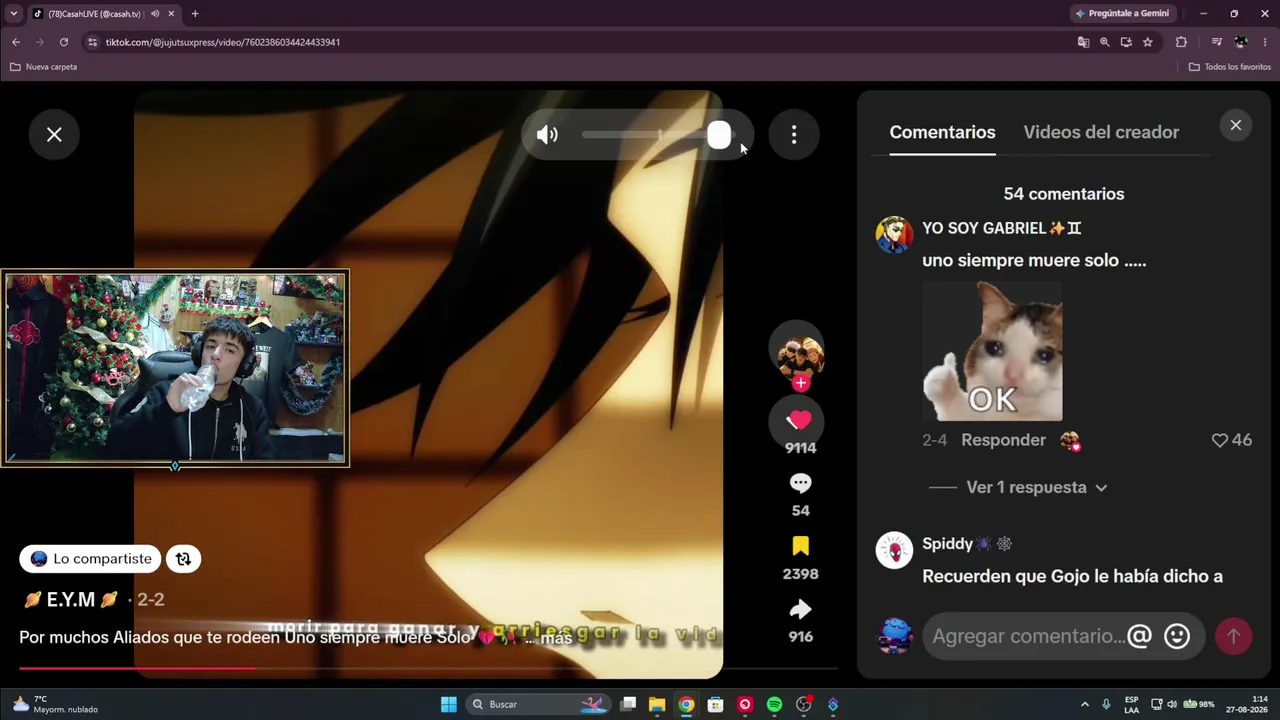Like YO SOY GABRIEL's comment

1220,440
